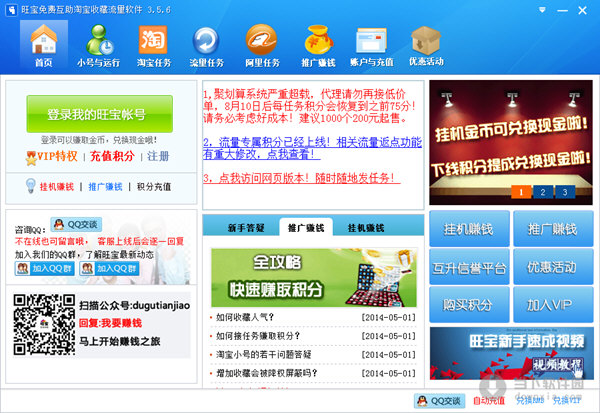The width and height of the screenshot is (600, 413).
Task: Switch to 推广赚钱 tab
Action: pos(306,227)
